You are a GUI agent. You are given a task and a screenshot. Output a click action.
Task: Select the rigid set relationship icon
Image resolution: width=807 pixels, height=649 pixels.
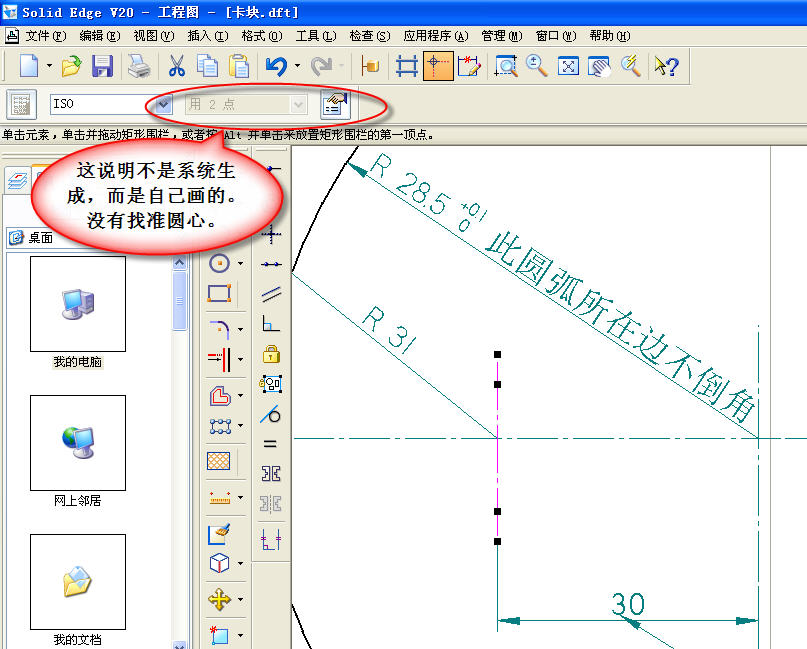(271, 384)
